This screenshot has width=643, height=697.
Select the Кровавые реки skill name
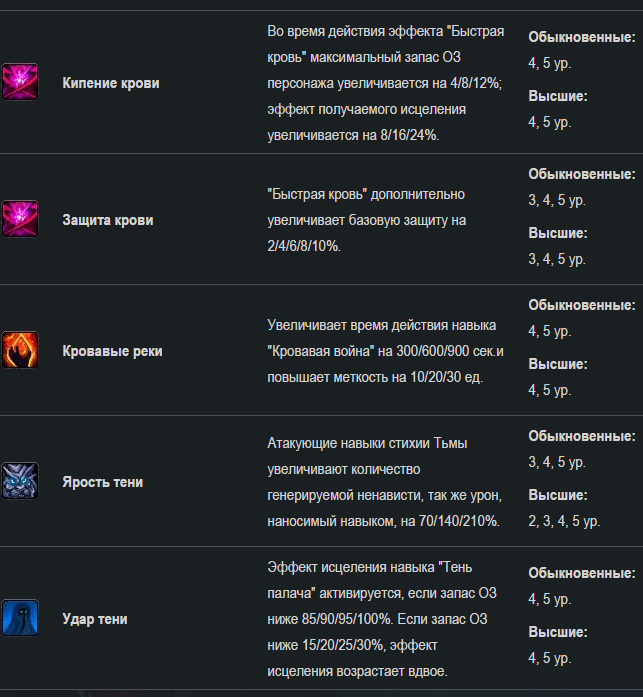[x=112, y=351]
